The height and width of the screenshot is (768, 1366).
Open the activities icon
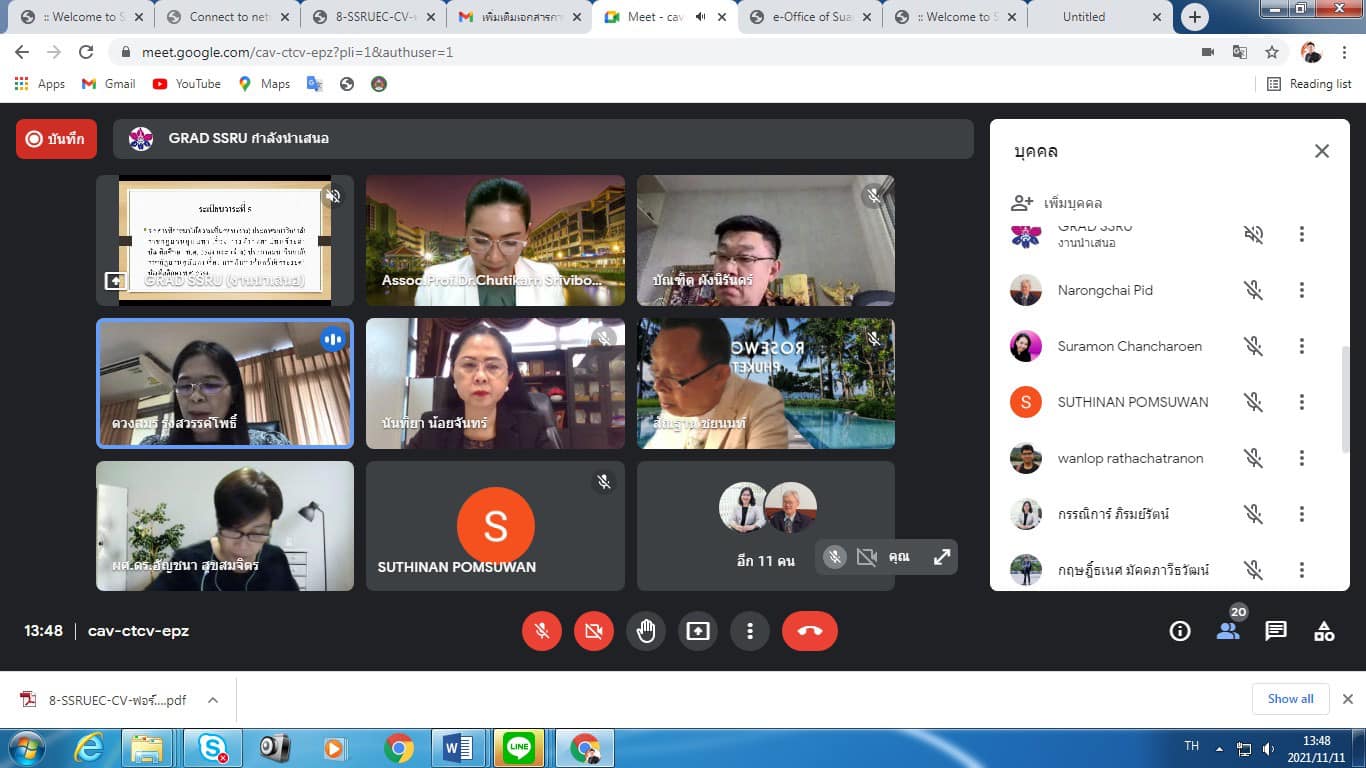(1324, 631)
